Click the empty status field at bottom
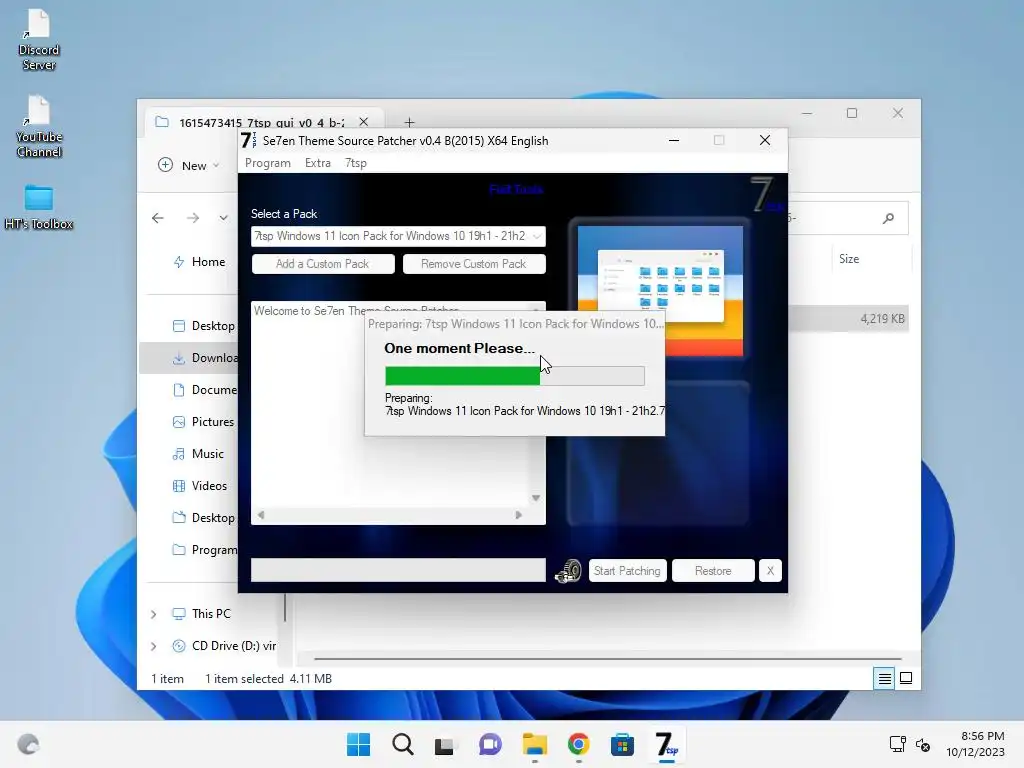 coord(398,570)
